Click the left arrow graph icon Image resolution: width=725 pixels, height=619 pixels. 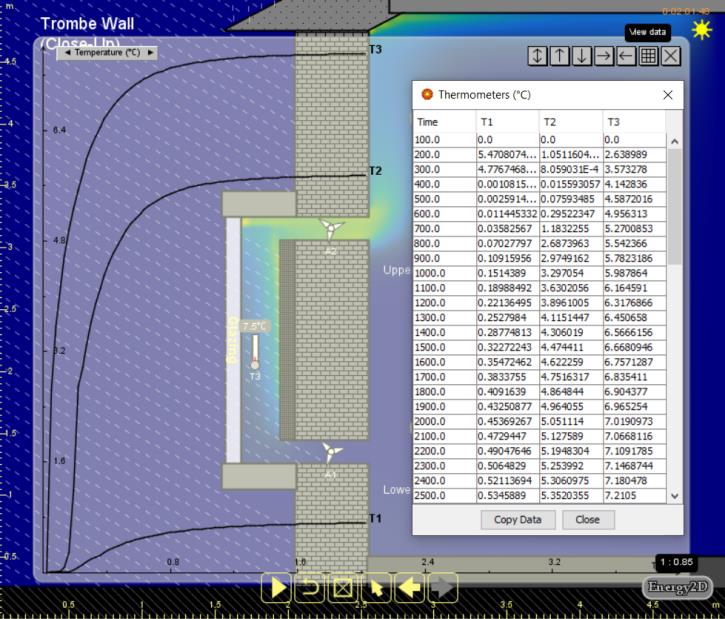[626, 57]
